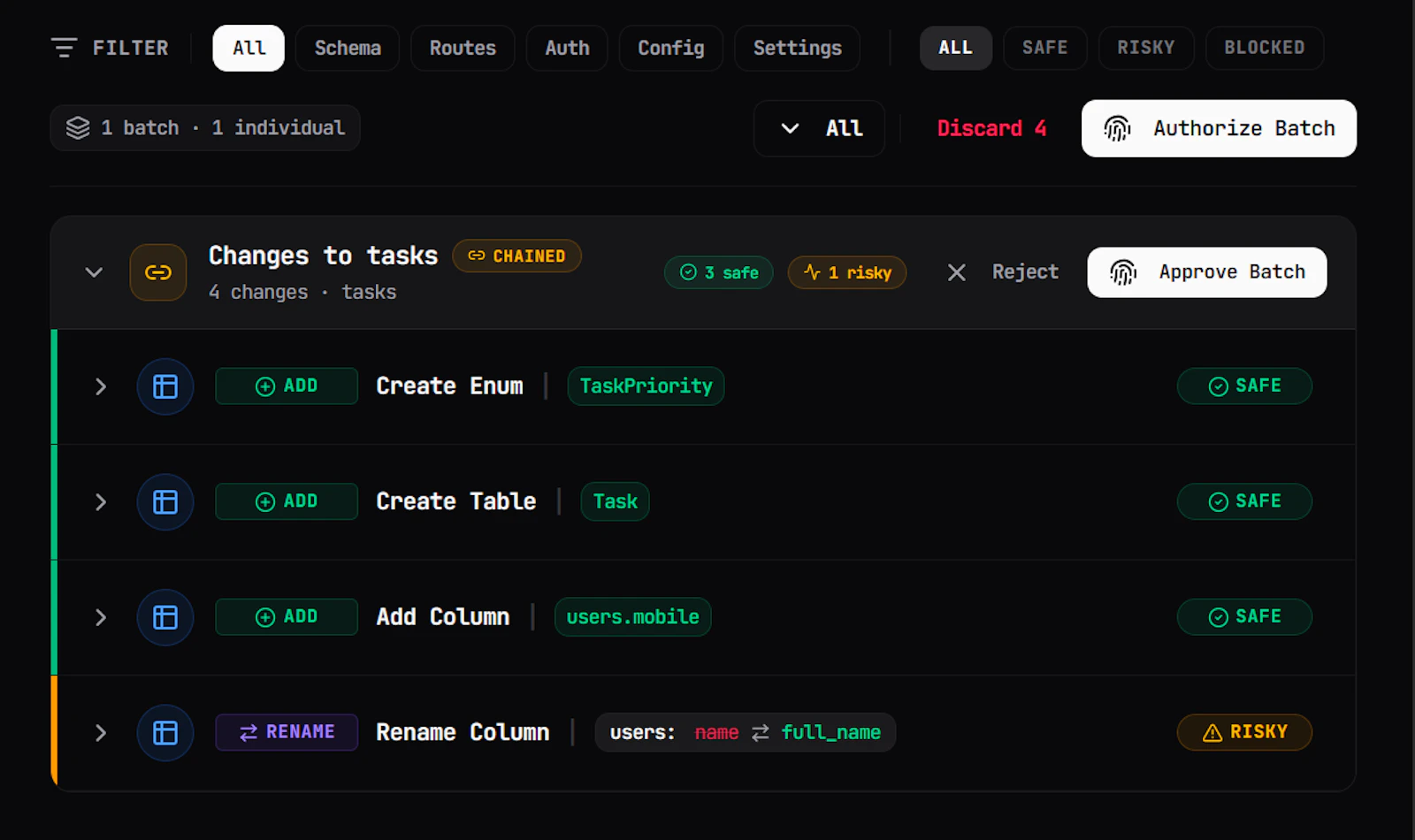The width and height of the screenshot is (1415, 840).
Task: Click the '1 batch · 1 individual' summary
Action: pos(205,128)
